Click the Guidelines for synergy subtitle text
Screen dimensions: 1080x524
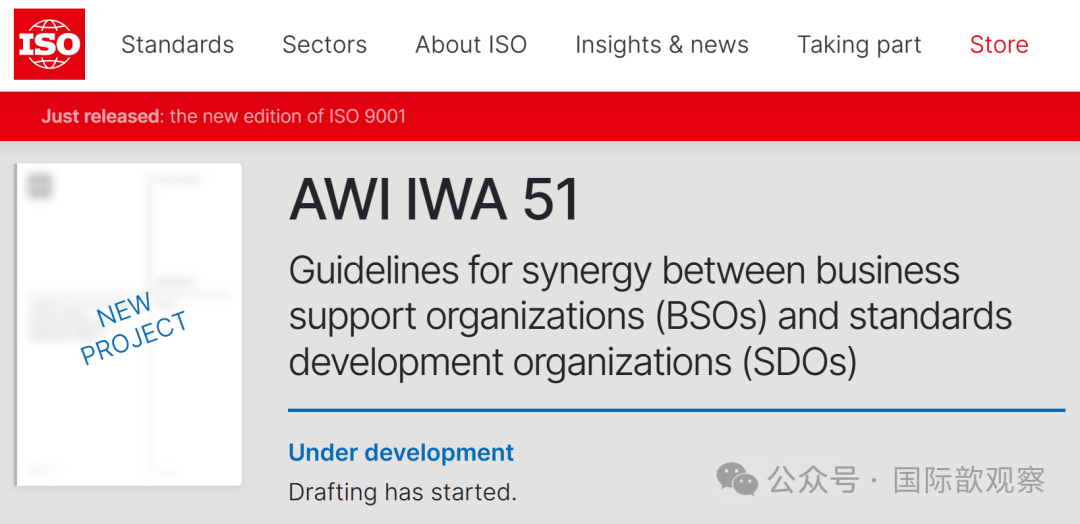click(650, 316)
